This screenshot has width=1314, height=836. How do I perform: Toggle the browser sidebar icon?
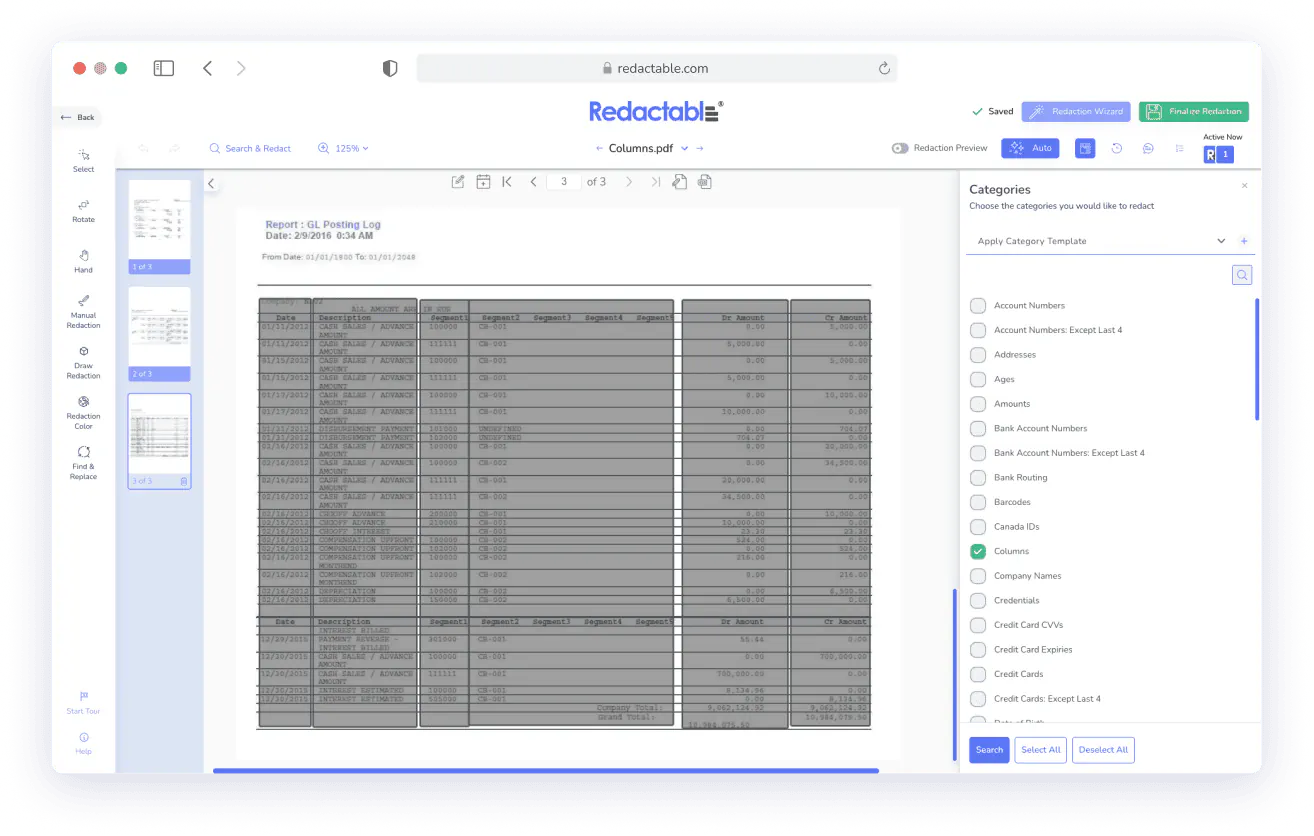pyautogui.click(x=164, y=68)
